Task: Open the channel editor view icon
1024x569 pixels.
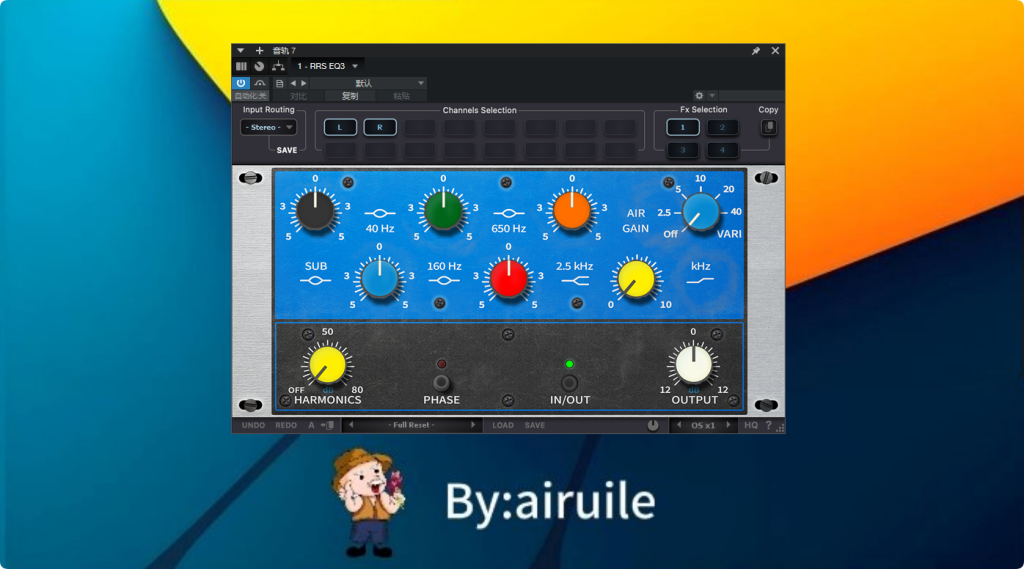Action: 241,66
